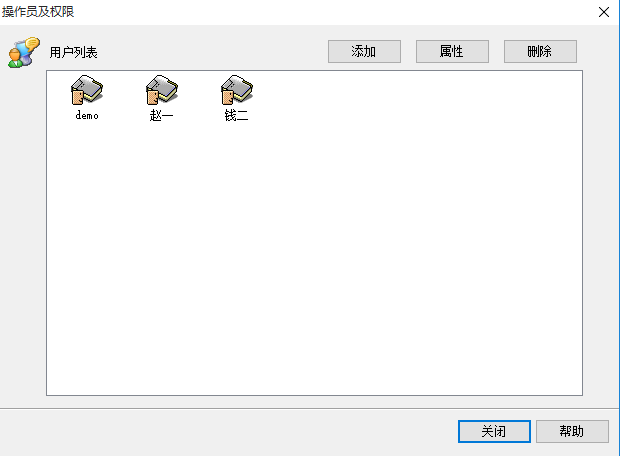Click the 用户列表 people icon

pos(24,52)
